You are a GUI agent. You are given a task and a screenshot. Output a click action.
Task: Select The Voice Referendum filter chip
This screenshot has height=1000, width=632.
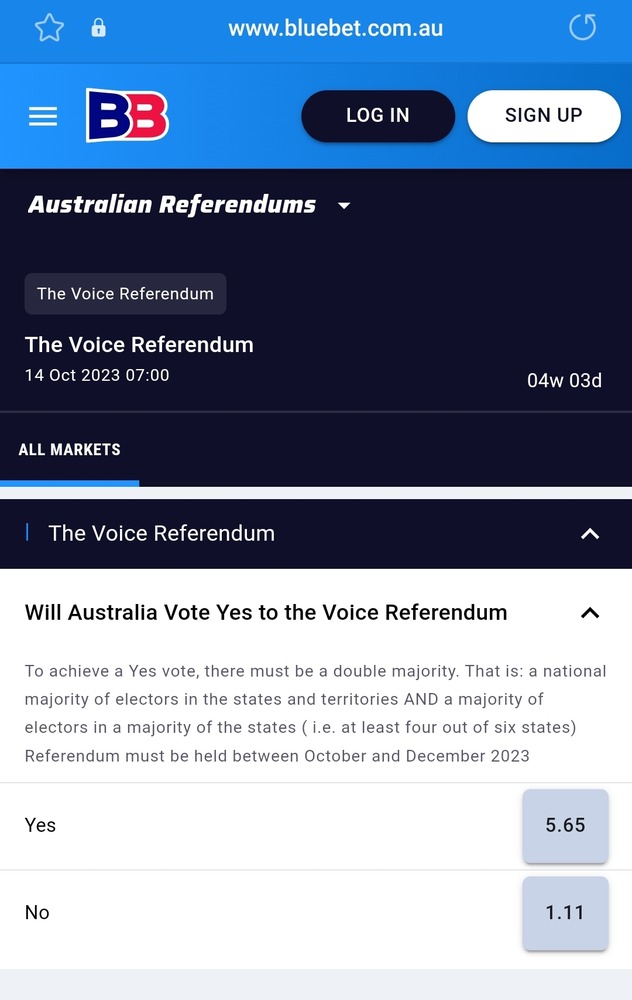125,294
